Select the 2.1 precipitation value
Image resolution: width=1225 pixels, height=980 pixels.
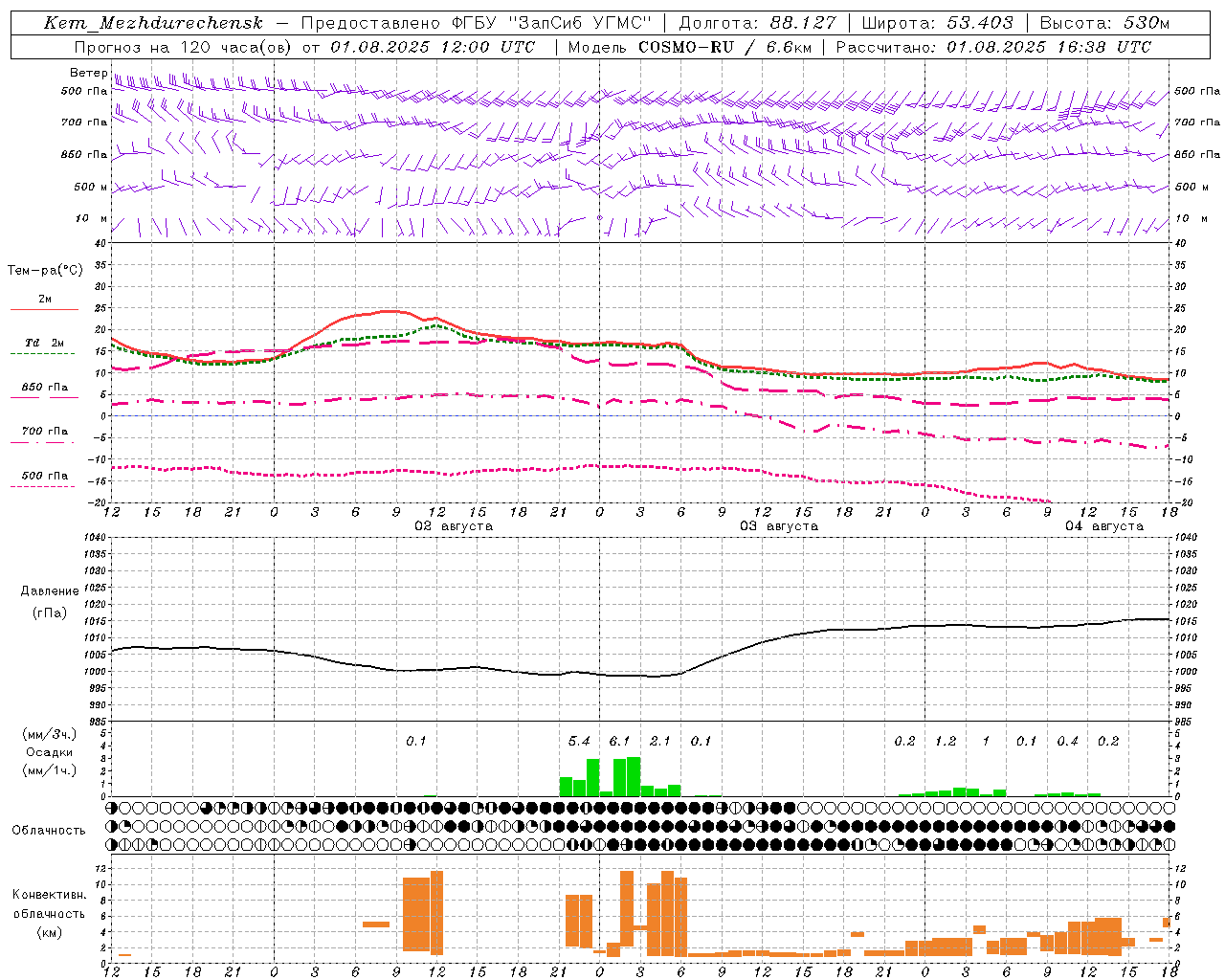[x=659, y=741]
